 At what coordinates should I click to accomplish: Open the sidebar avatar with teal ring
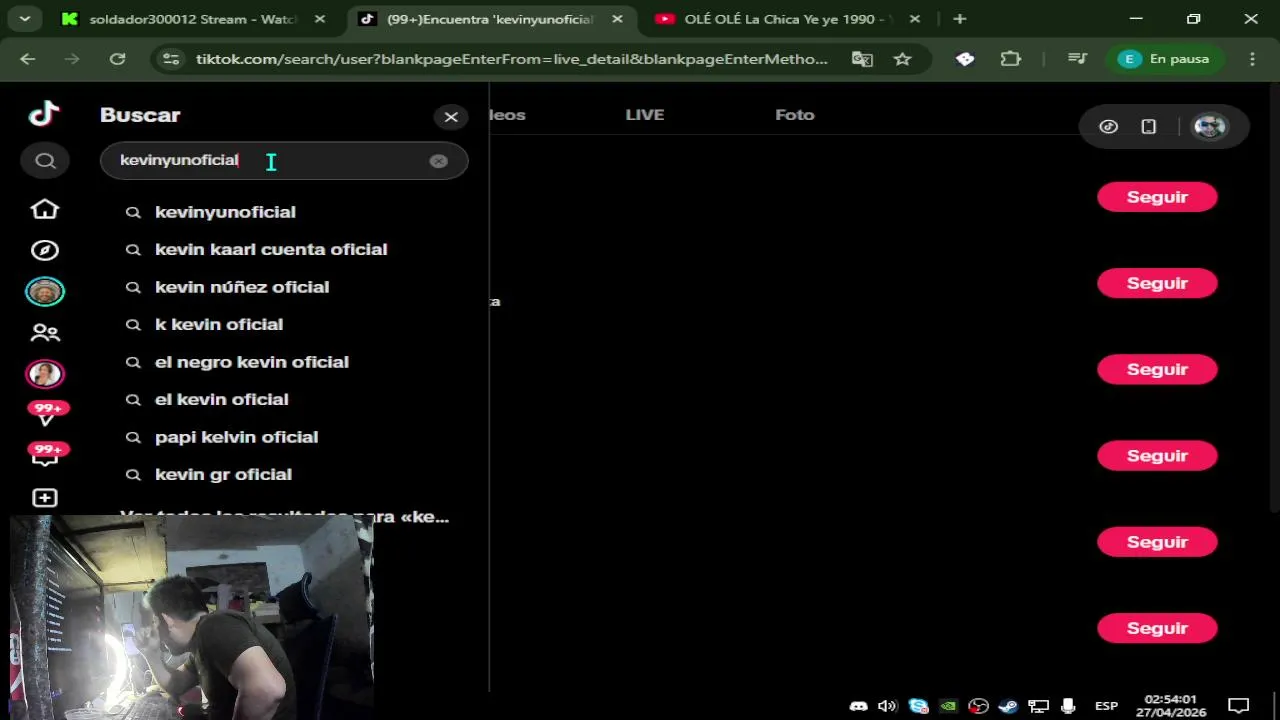[45, 291]
